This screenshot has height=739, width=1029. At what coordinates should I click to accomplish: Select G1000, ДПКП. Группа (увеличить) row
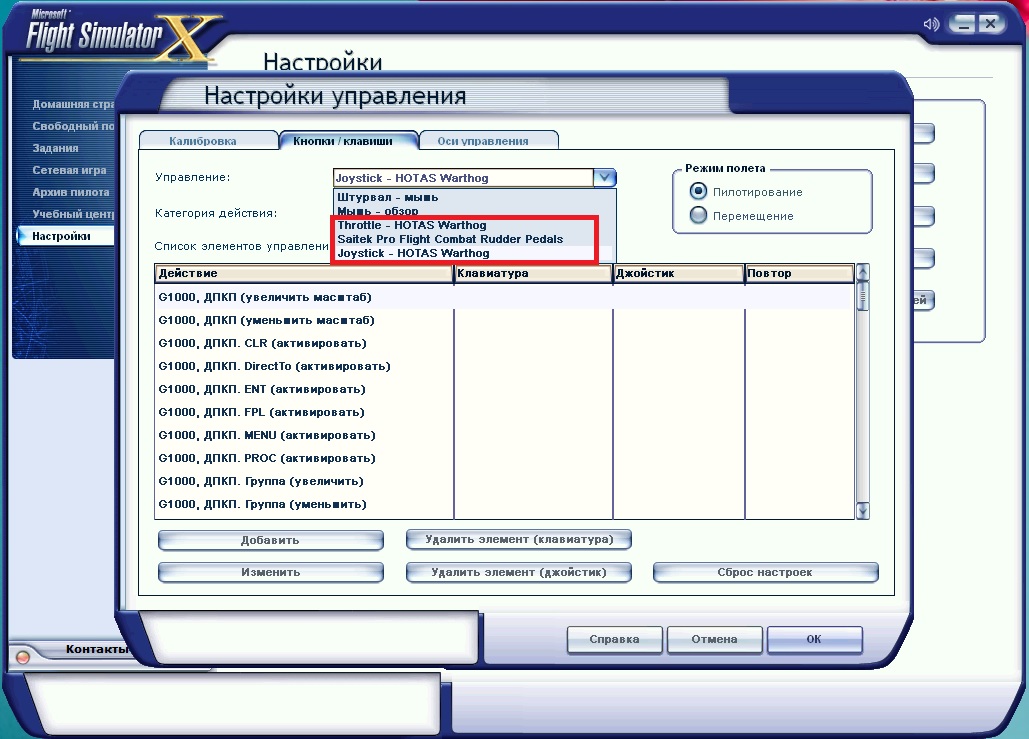pos(504,481)
